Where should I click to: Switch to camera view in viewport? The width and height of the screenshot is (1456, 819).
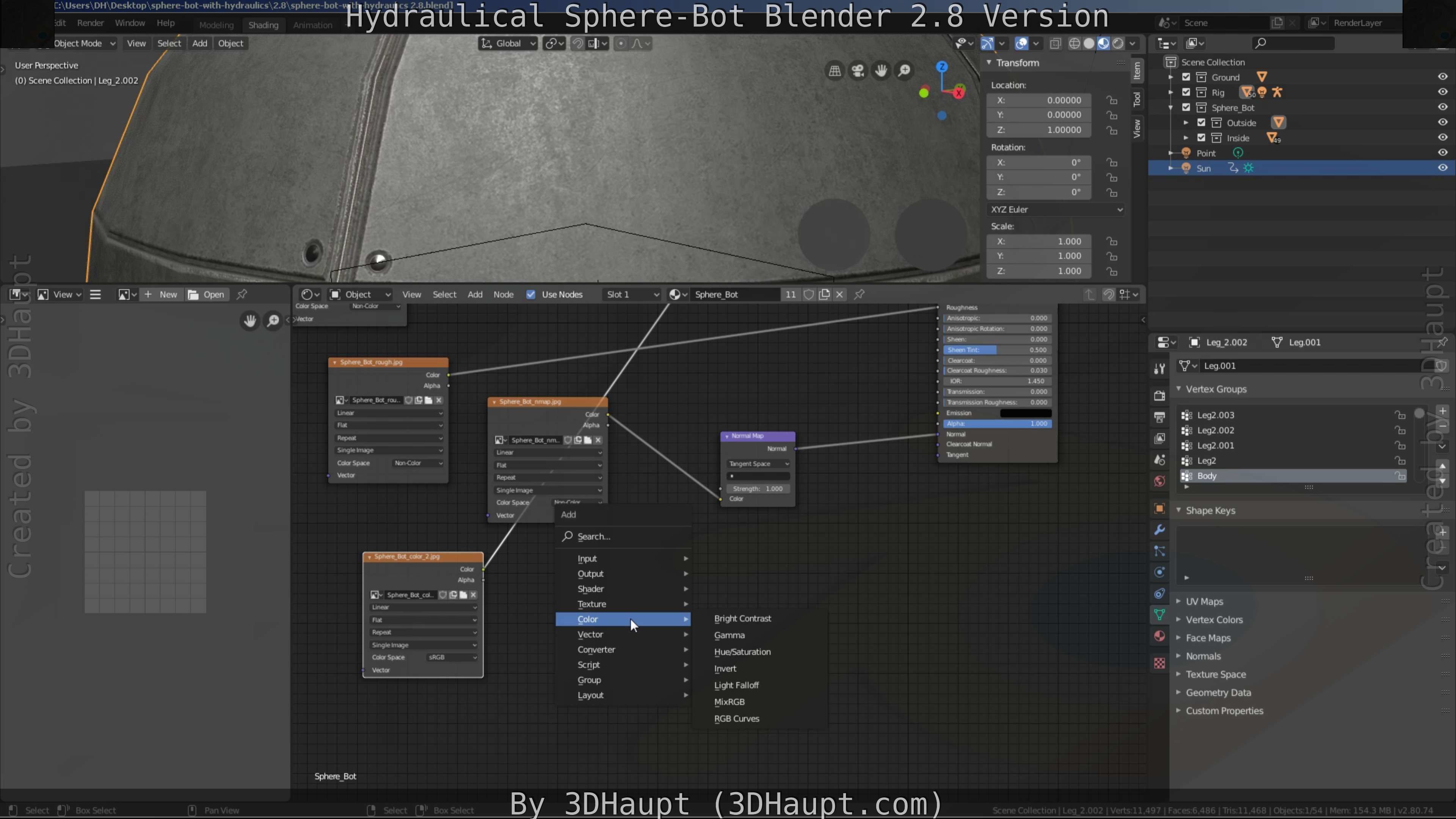858,71
